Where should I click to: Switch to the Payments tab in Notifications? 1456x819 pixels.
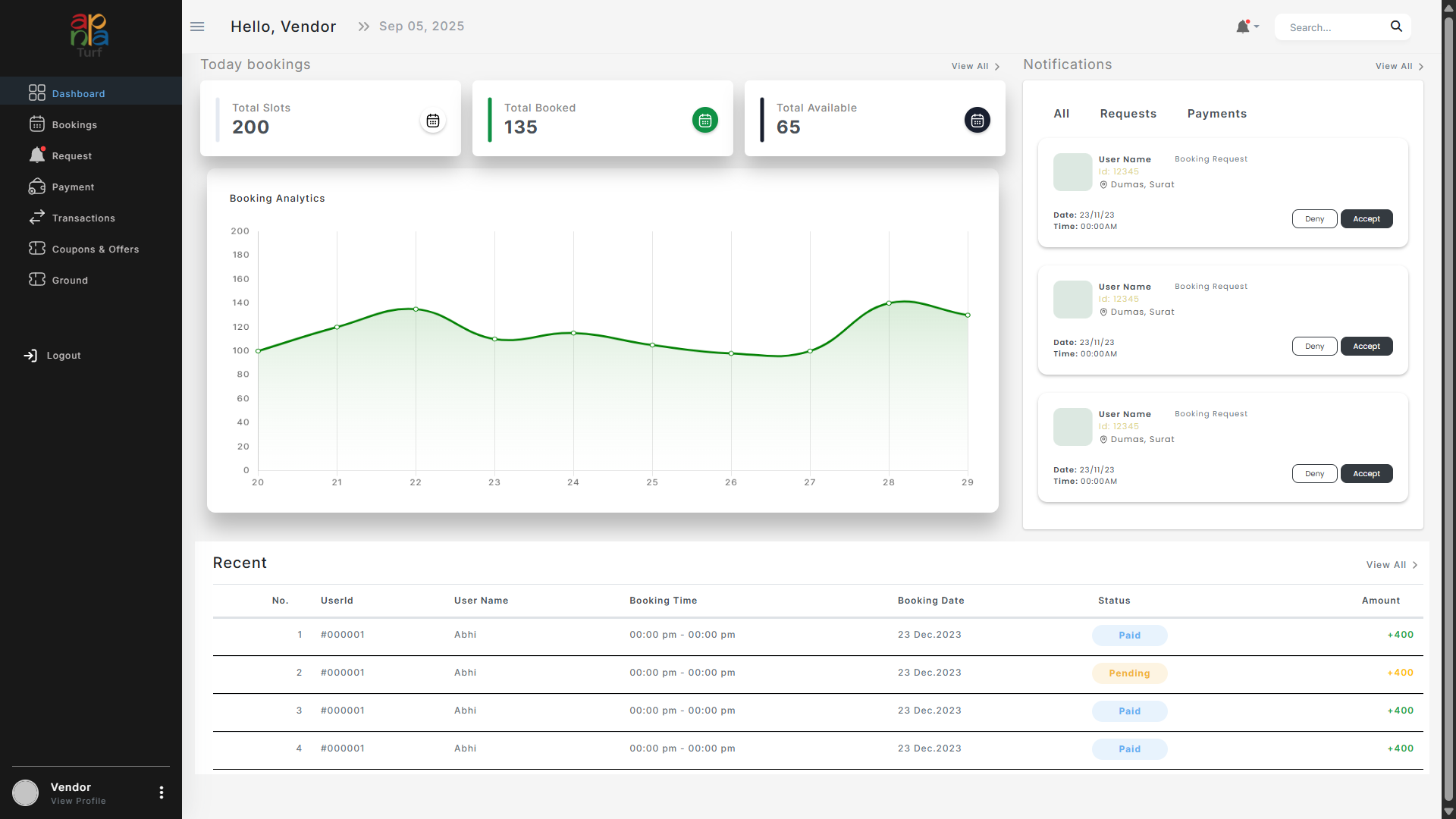(1216, 114)
